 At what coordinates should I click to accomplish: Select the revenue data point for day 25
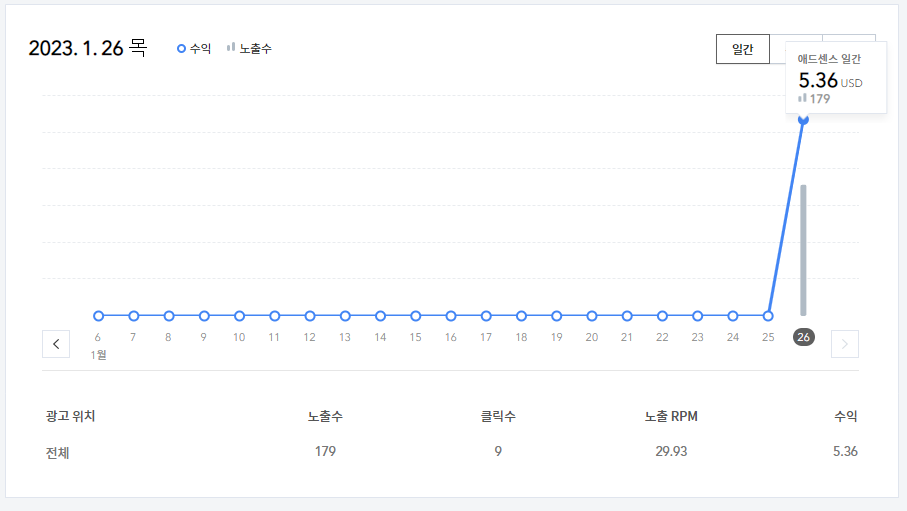click(x=768, y=316)
